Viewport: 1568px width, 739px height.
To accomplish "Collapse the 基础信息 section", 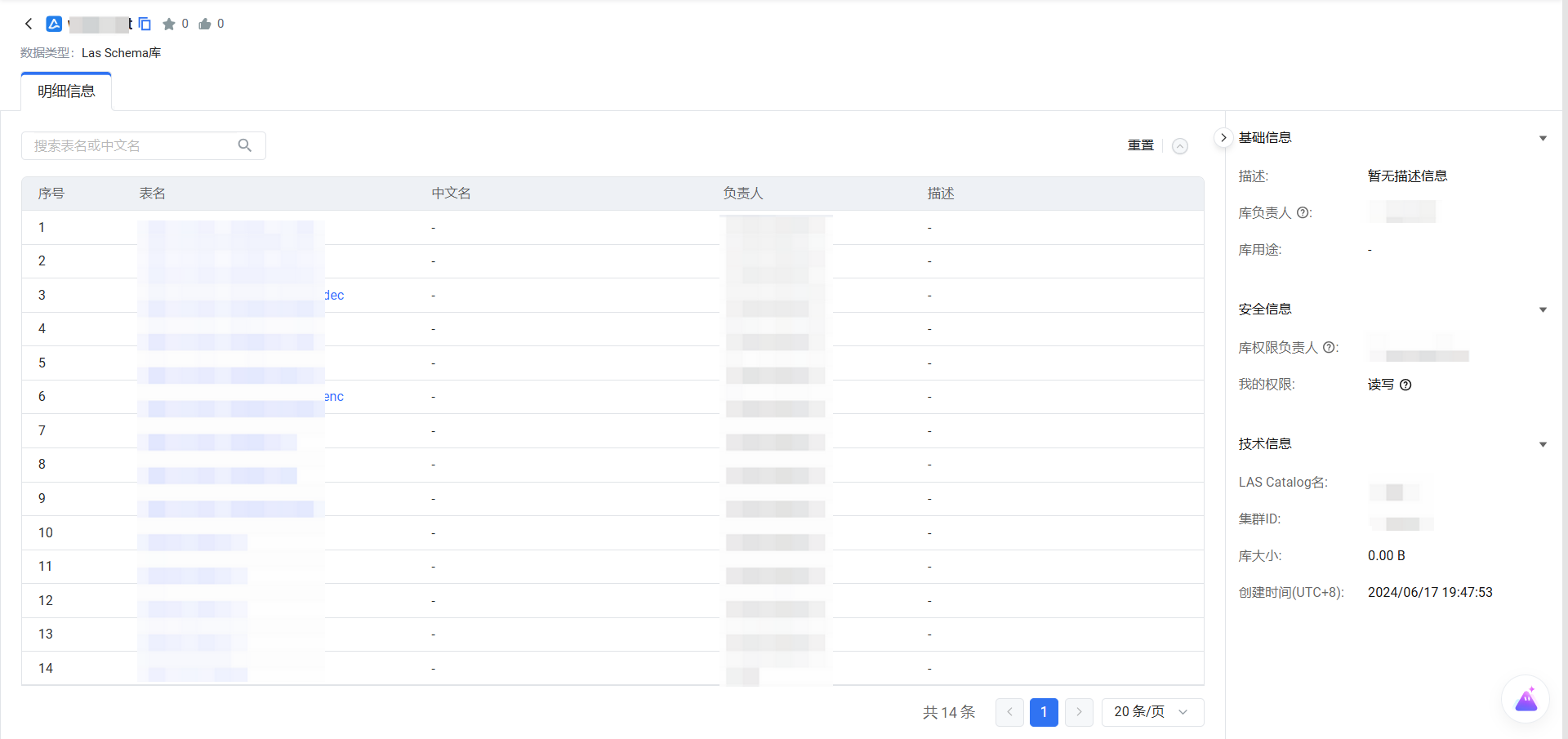I will pos(1543,138).
